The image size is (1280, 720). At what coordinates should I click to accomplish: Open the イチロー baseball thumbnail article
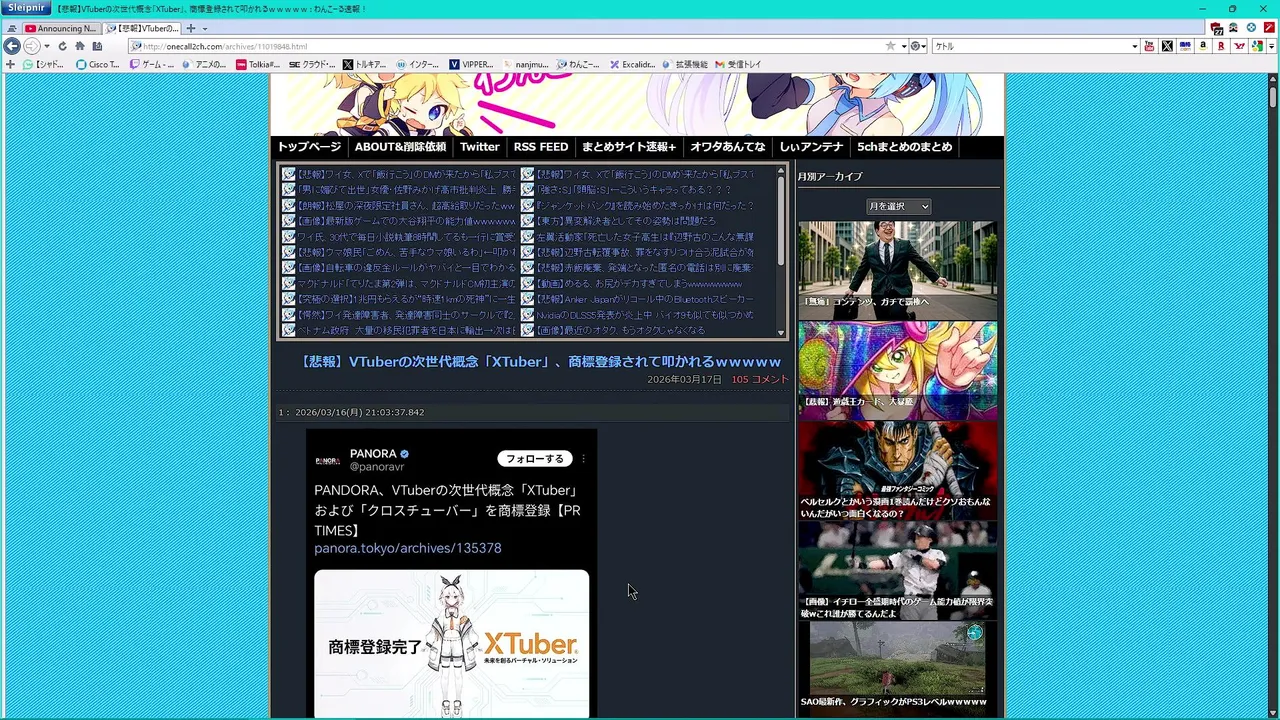pyautogui.click(x=898, y=571)
